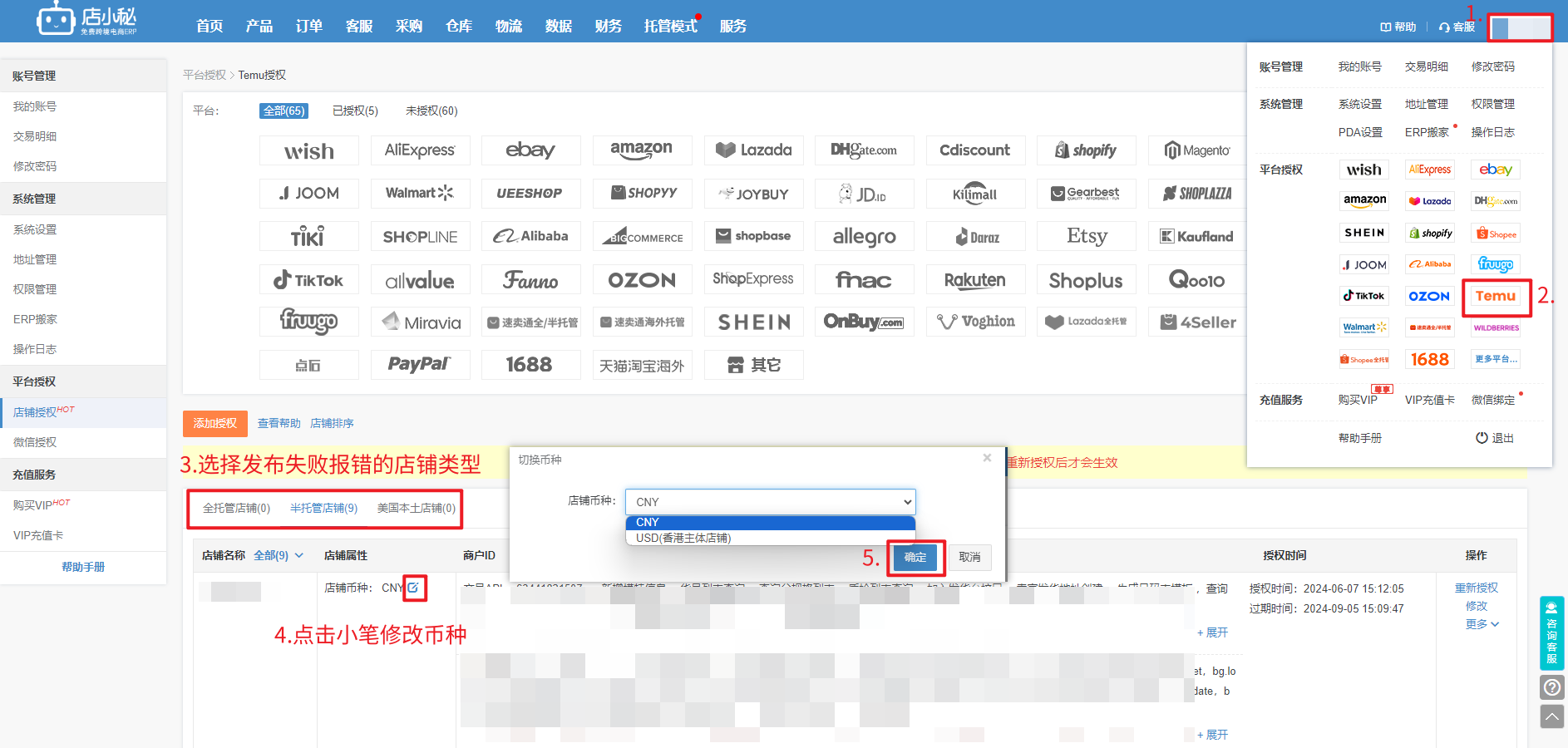
Task: Choose highlighted CNY option in currency list
Action: (770, 522)
